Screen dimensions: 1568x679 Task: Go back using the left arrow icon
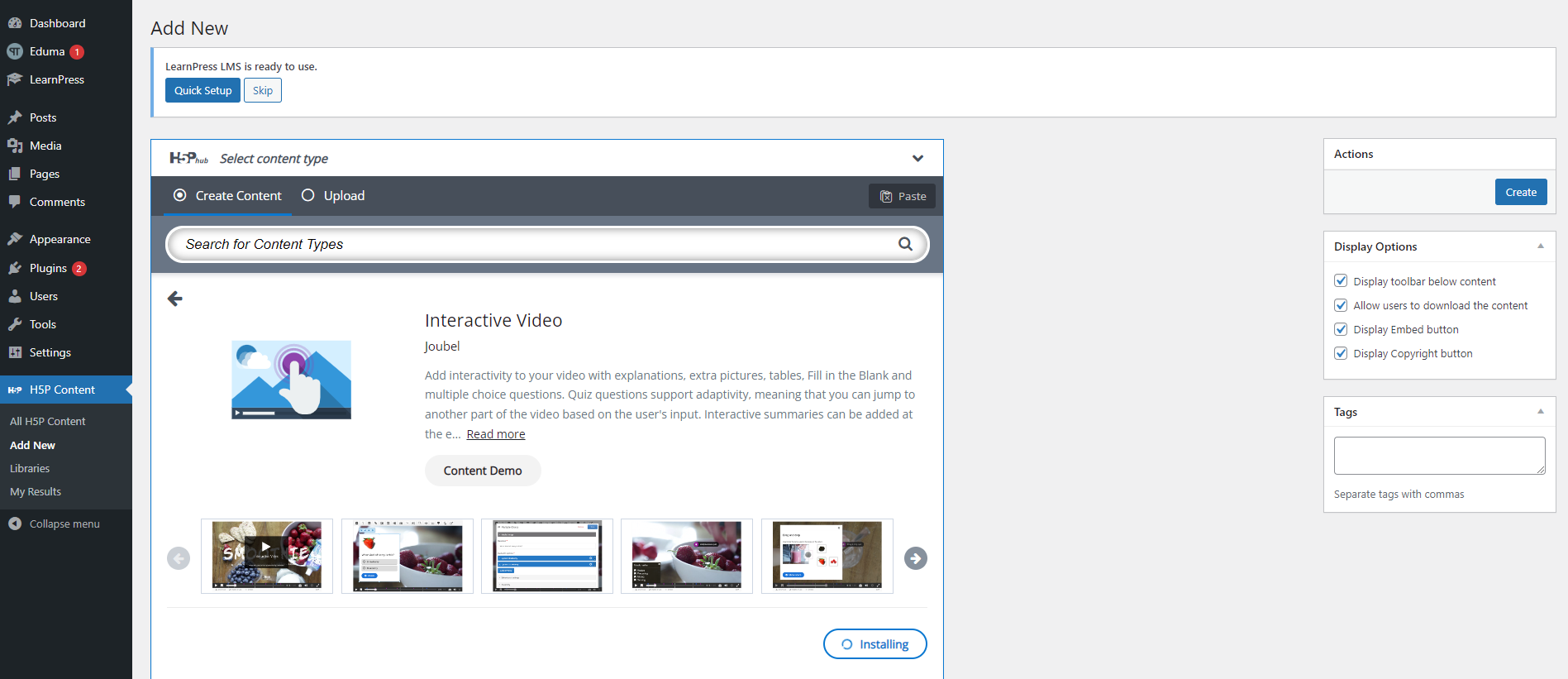pyautogui.click(x=175, y=299)
